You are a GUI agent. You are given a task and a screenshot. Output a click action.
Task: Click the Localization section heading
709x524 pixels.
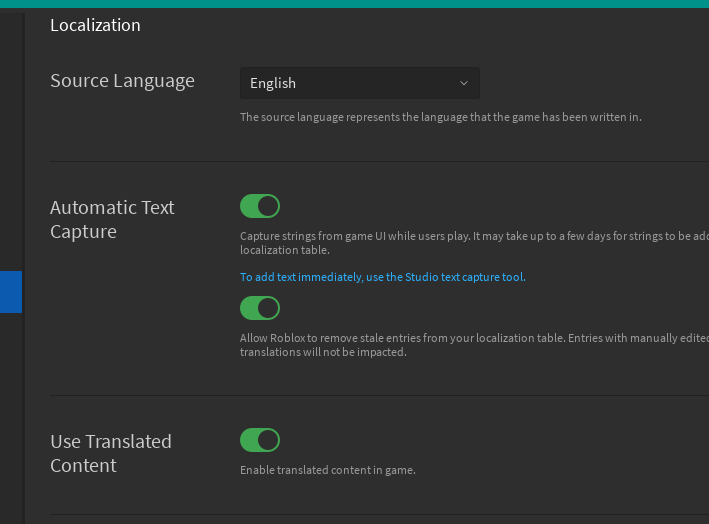coord(95,25)
